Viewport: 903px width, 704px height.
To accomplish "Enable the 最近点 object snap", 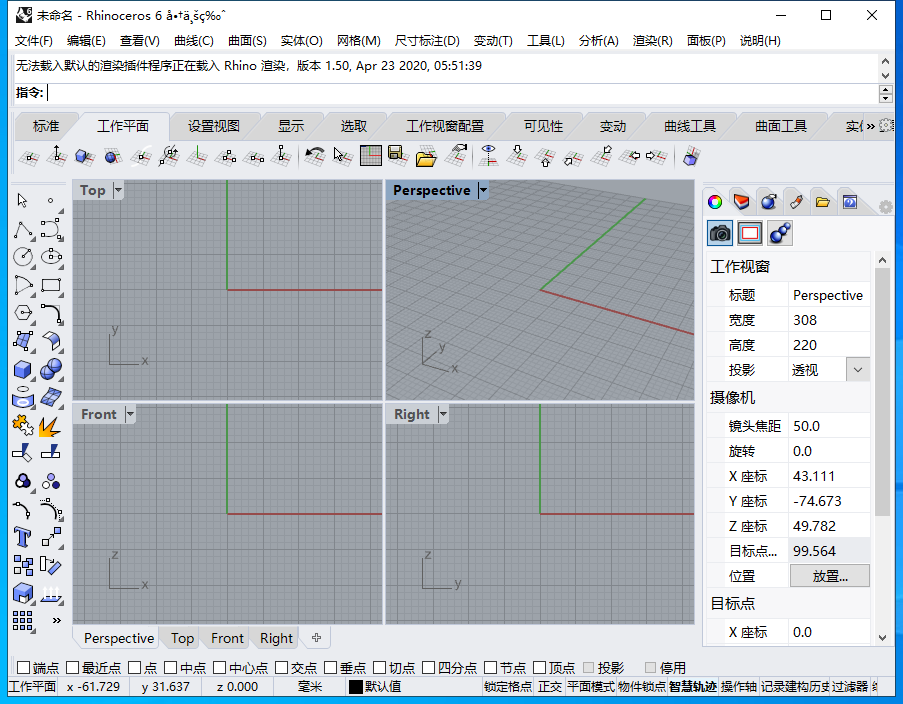I will point(73,668).
